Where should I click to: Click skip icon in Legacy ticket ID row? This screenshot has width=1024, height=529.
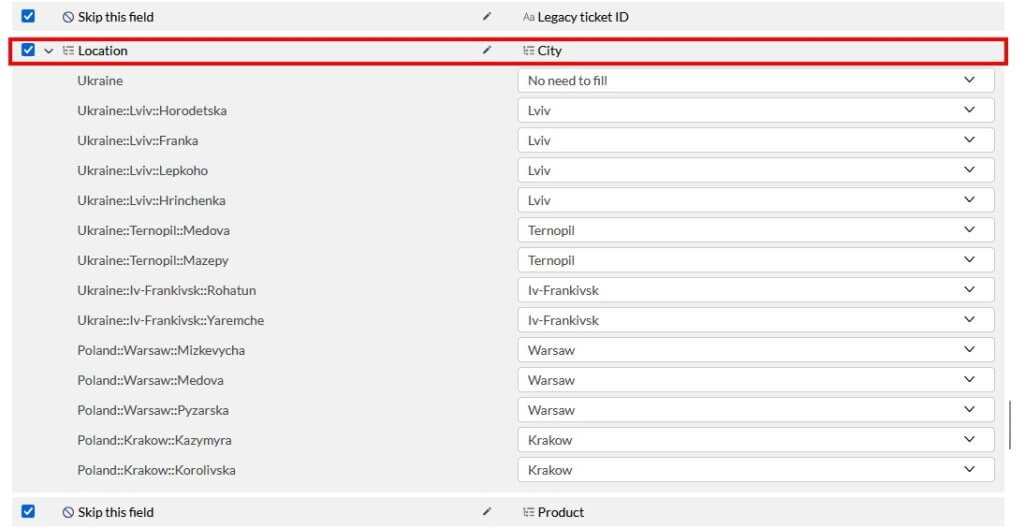[68, 17]
